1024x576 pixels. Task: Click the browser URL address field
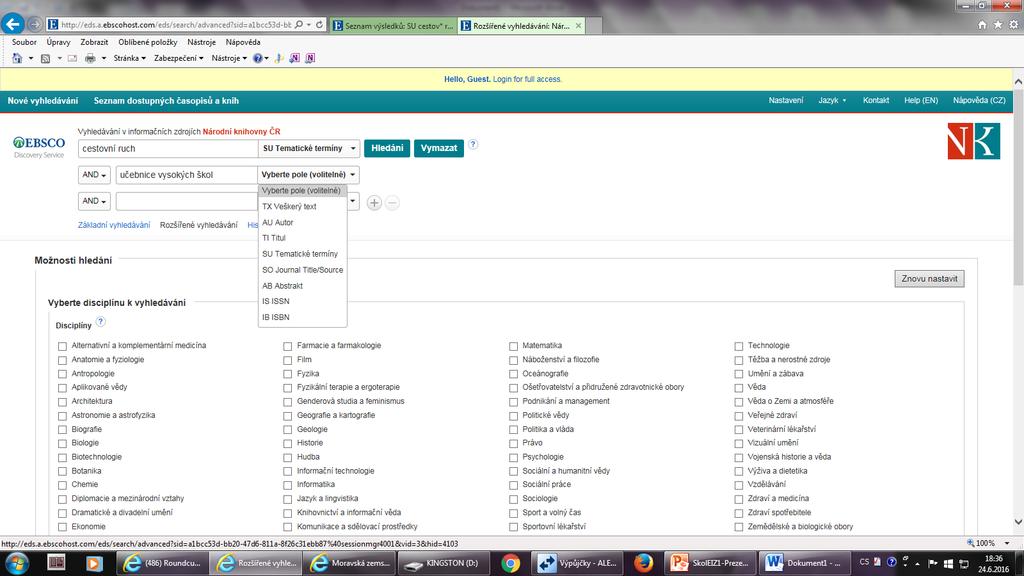click(x=175, y=25)
